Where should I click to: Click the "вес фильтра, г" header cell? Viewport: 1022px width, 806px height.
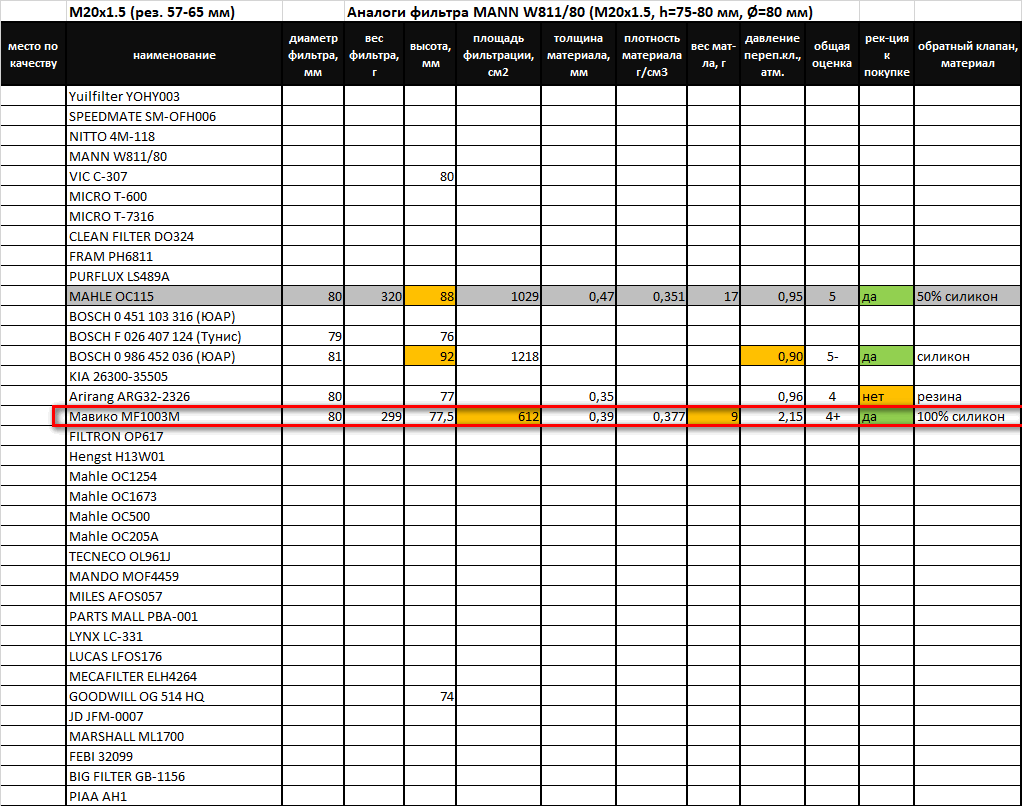point(374,55)
